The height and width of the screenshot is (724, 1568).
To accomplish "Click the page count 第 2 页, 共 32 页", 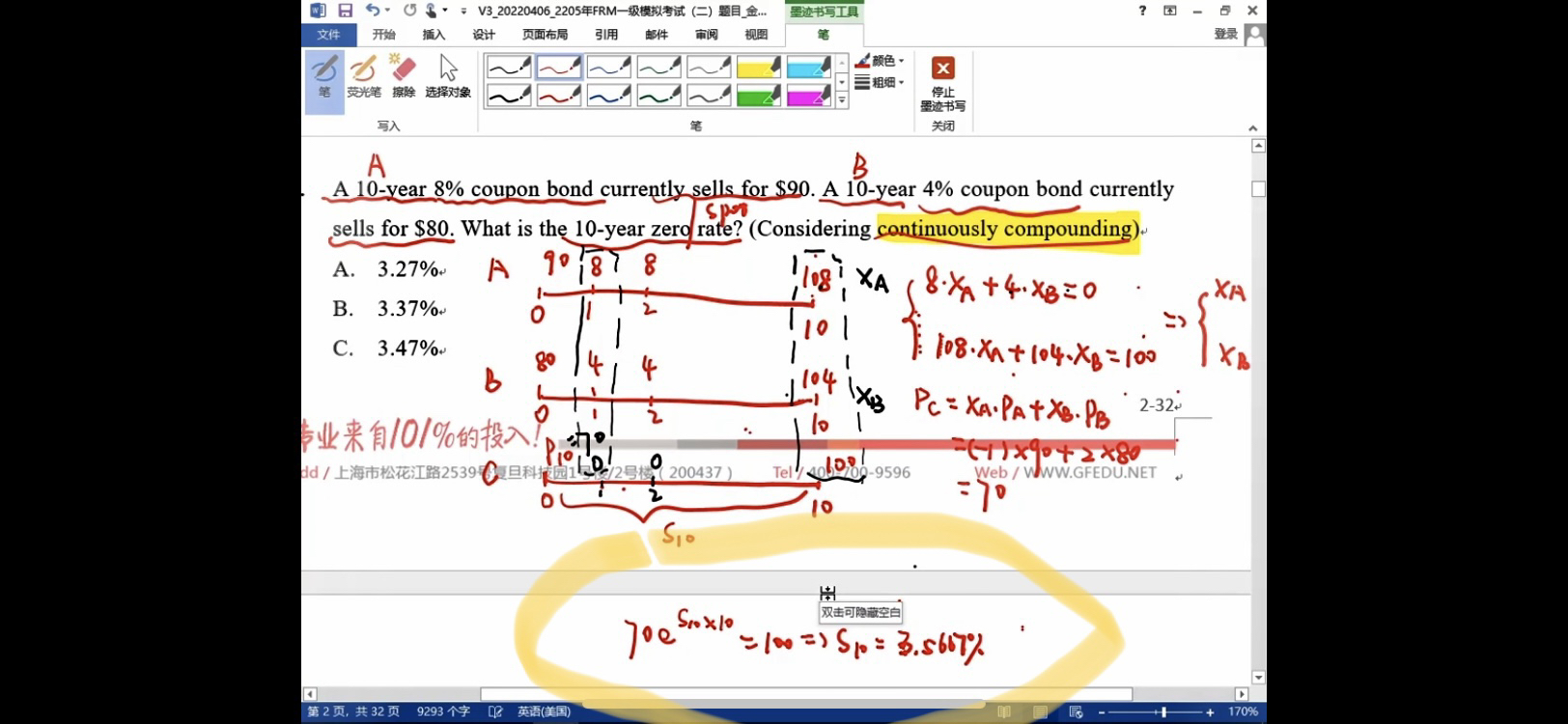I will (x=354, y=711).
